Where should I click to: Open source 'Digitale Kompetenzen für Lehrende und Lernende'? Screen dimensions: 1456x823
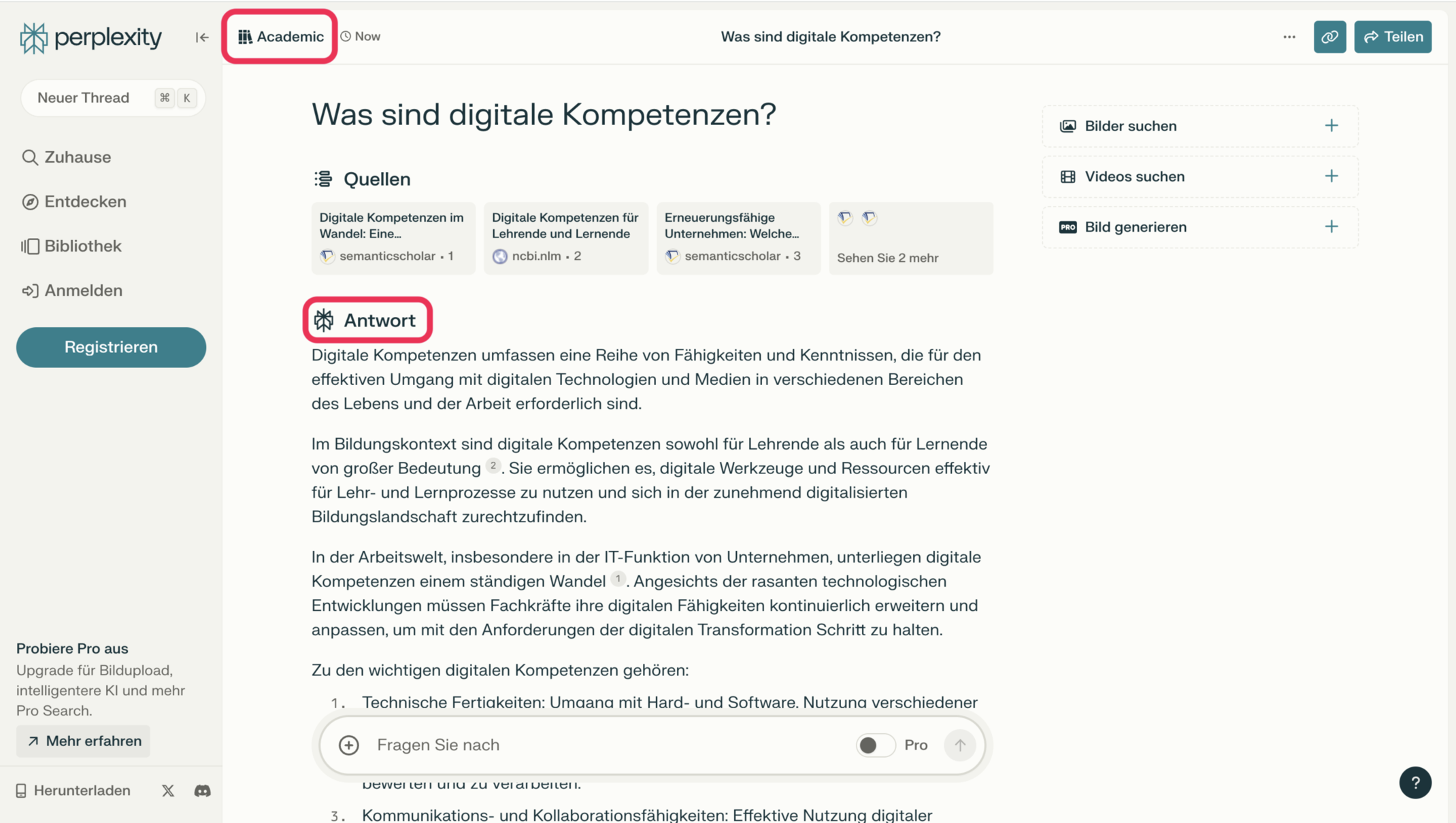(x=566, y=238)
